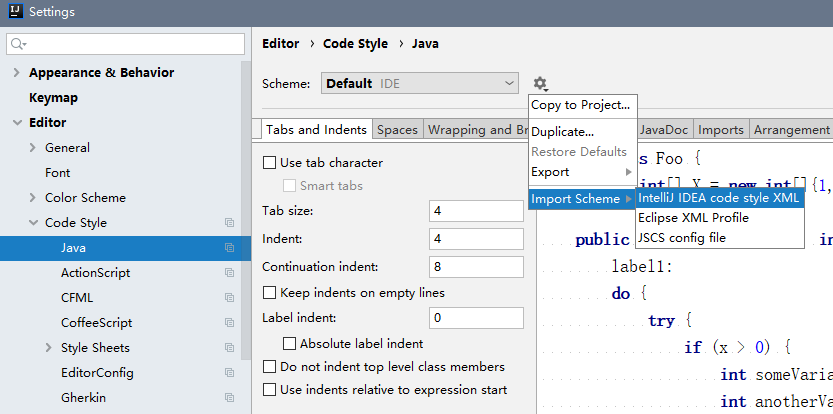Click the project-level copy icon beside Style Sheets
The height and width of the screenshot is (414, 833).
[x=229, y=348]
